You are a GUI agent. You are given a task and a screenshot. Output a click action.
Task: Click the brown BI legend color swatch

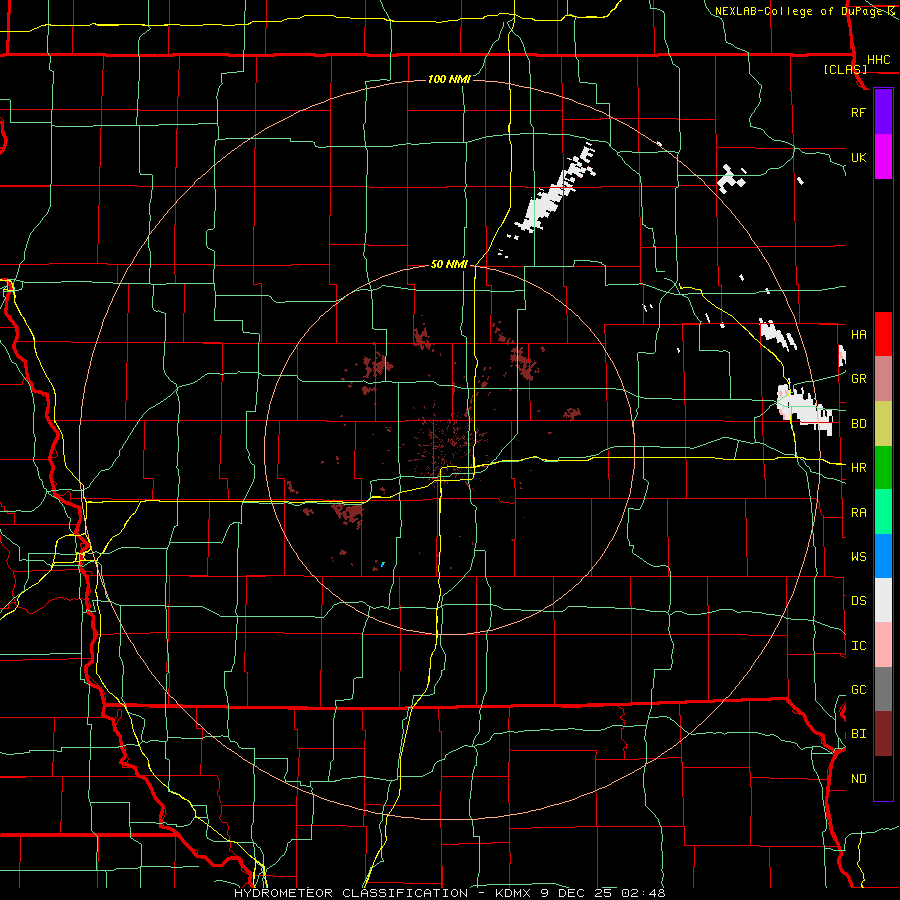pos(883,734)
